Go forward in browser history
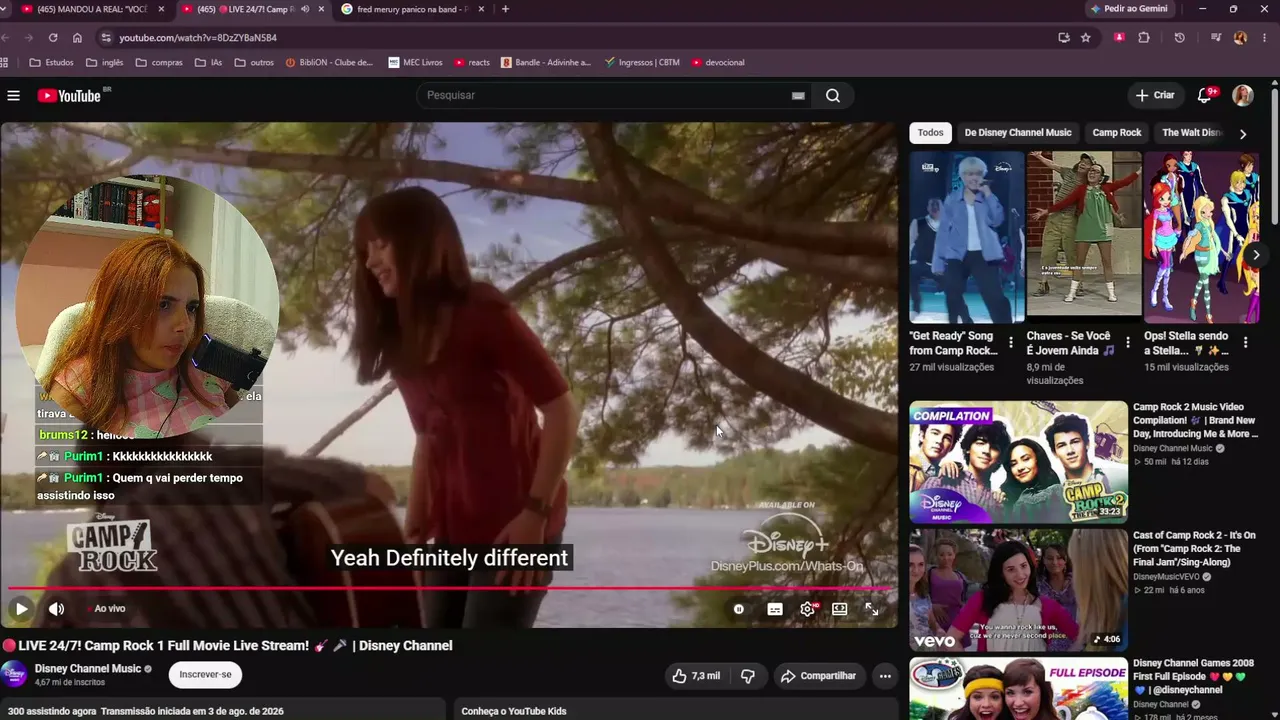This screenshot has width=1280, height=720. pyautogui.click(x=27, y=38)
